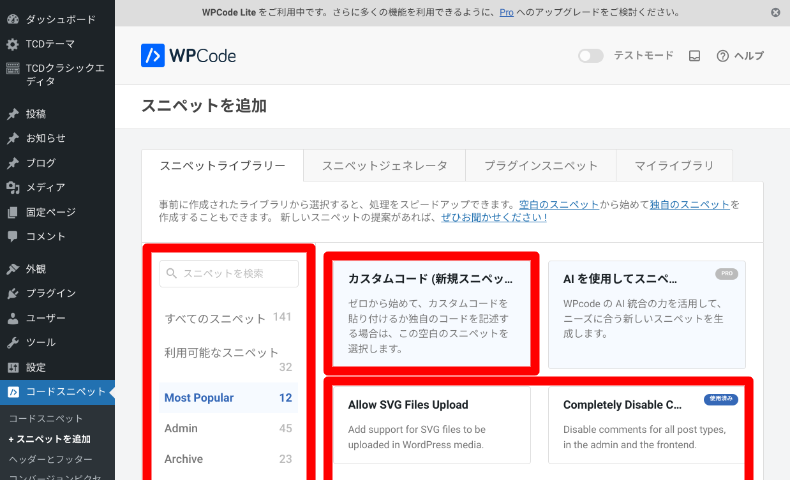The height and width of the screenshot is (480, 790).
Task: Switch to プラグインスニペット tab
Action: [541, 165]
